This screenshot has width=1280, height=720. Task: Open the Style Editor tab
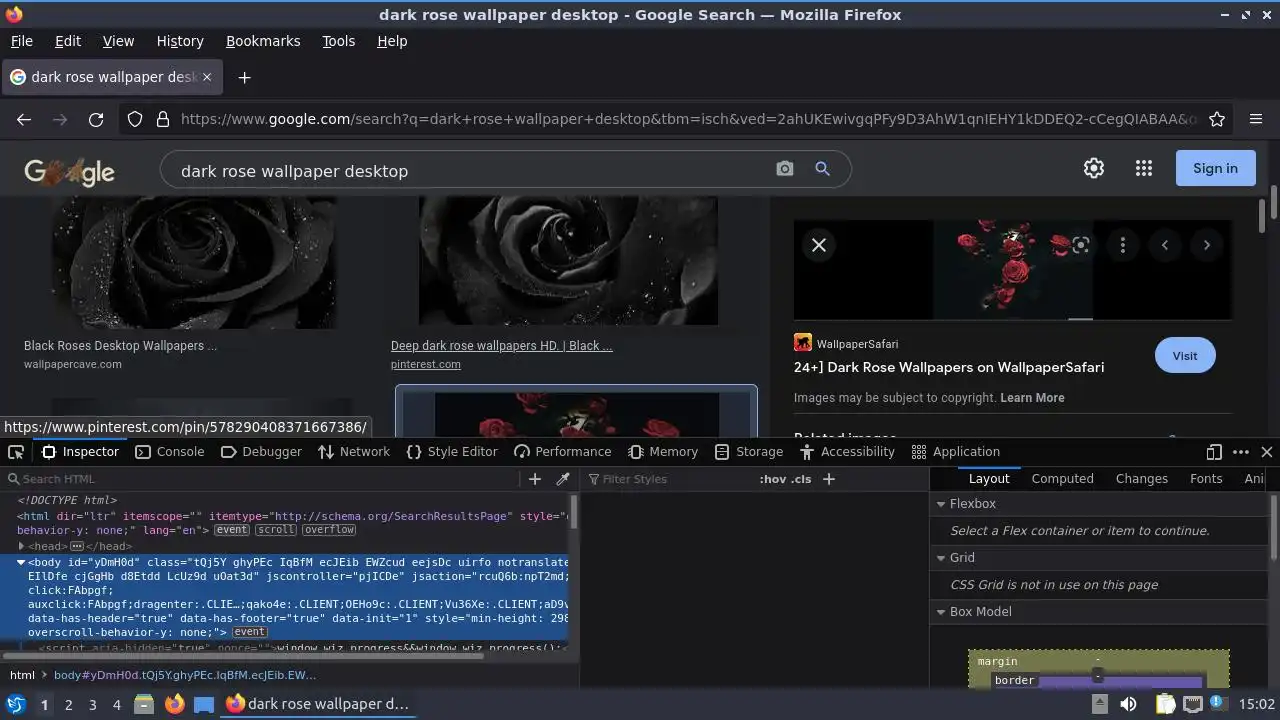coord(452,452)
